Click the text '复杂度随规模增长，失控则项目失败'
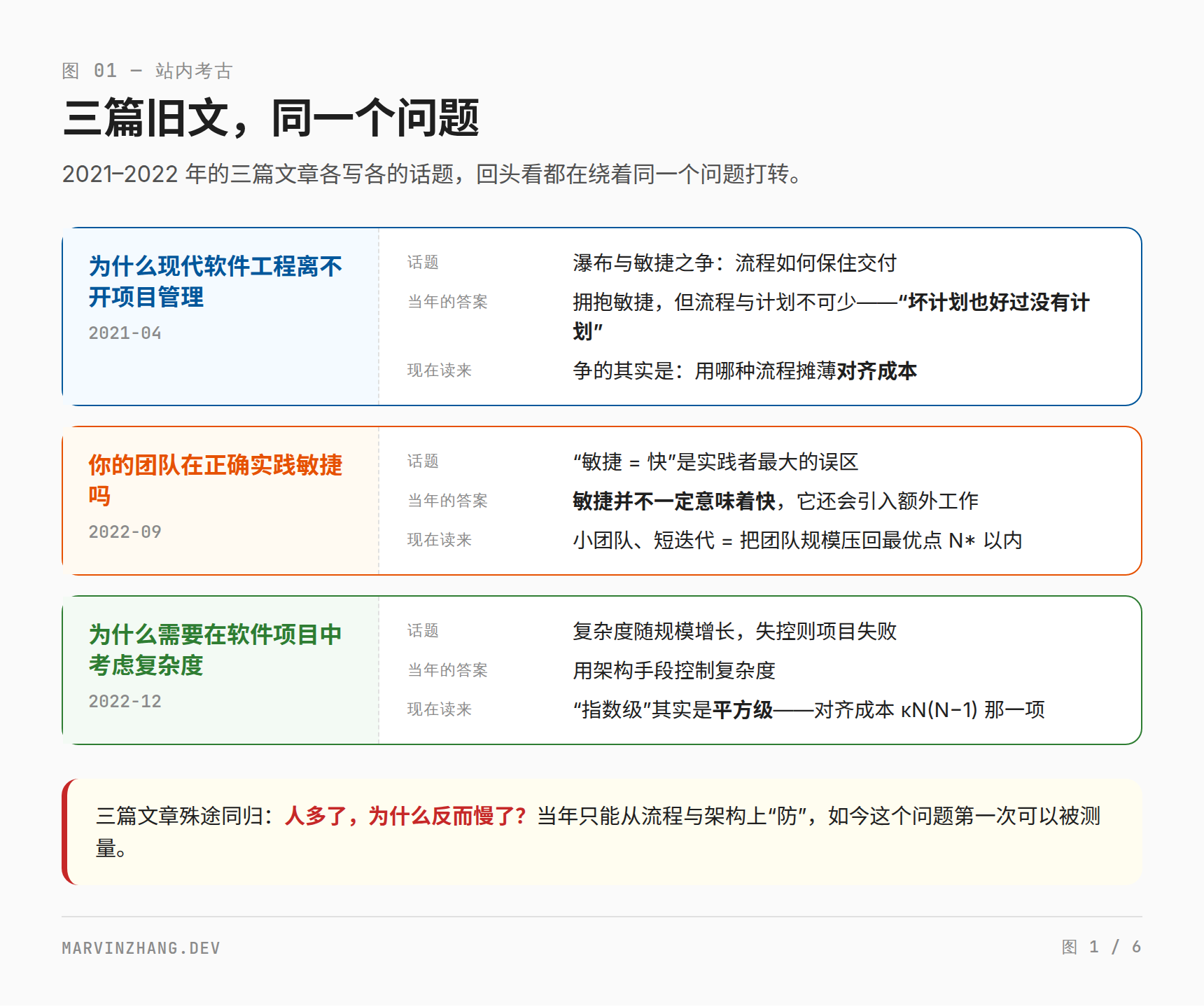The image size is (1204, 1007). pos(734,632)
